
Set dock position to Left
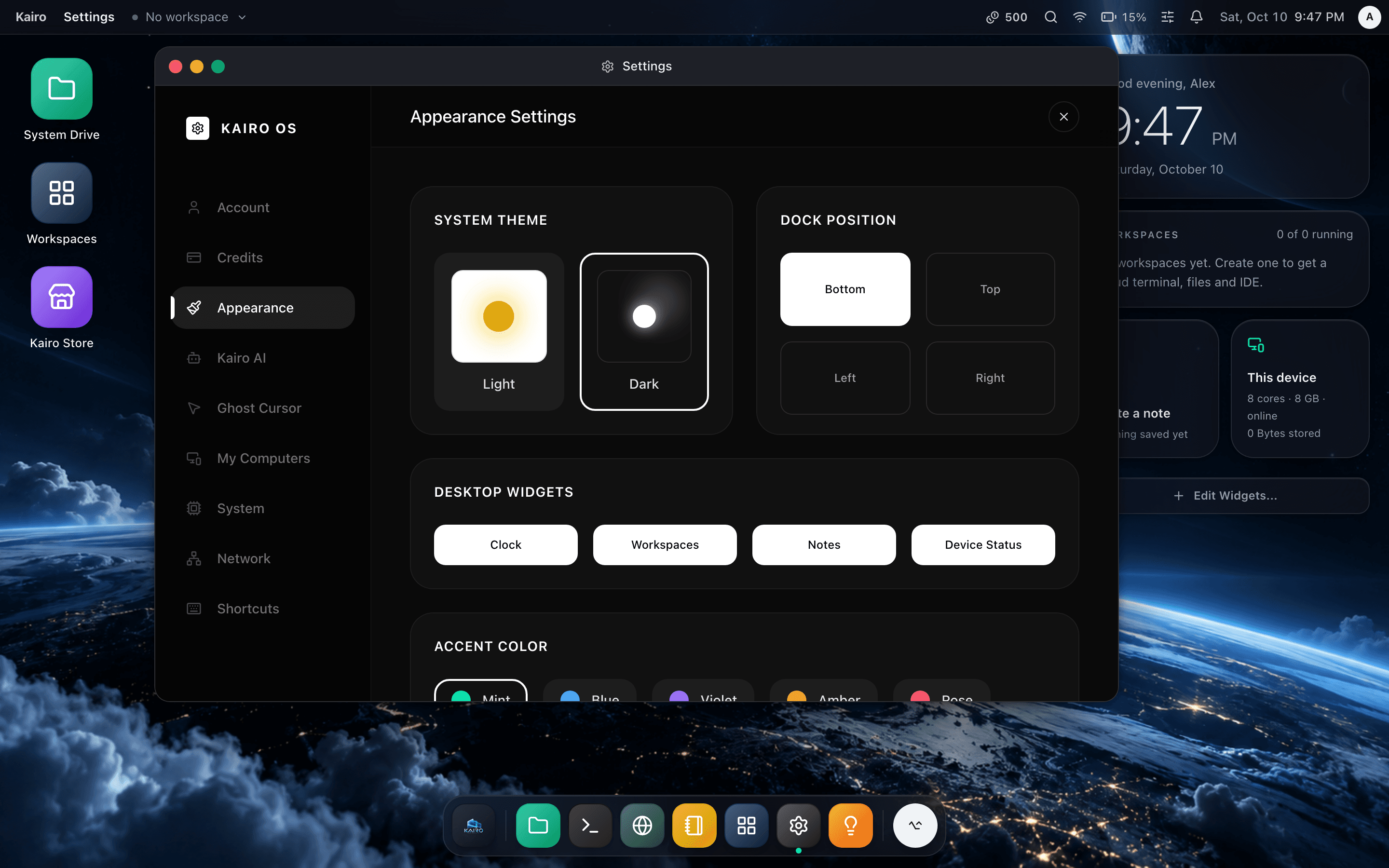coord(845,378)
